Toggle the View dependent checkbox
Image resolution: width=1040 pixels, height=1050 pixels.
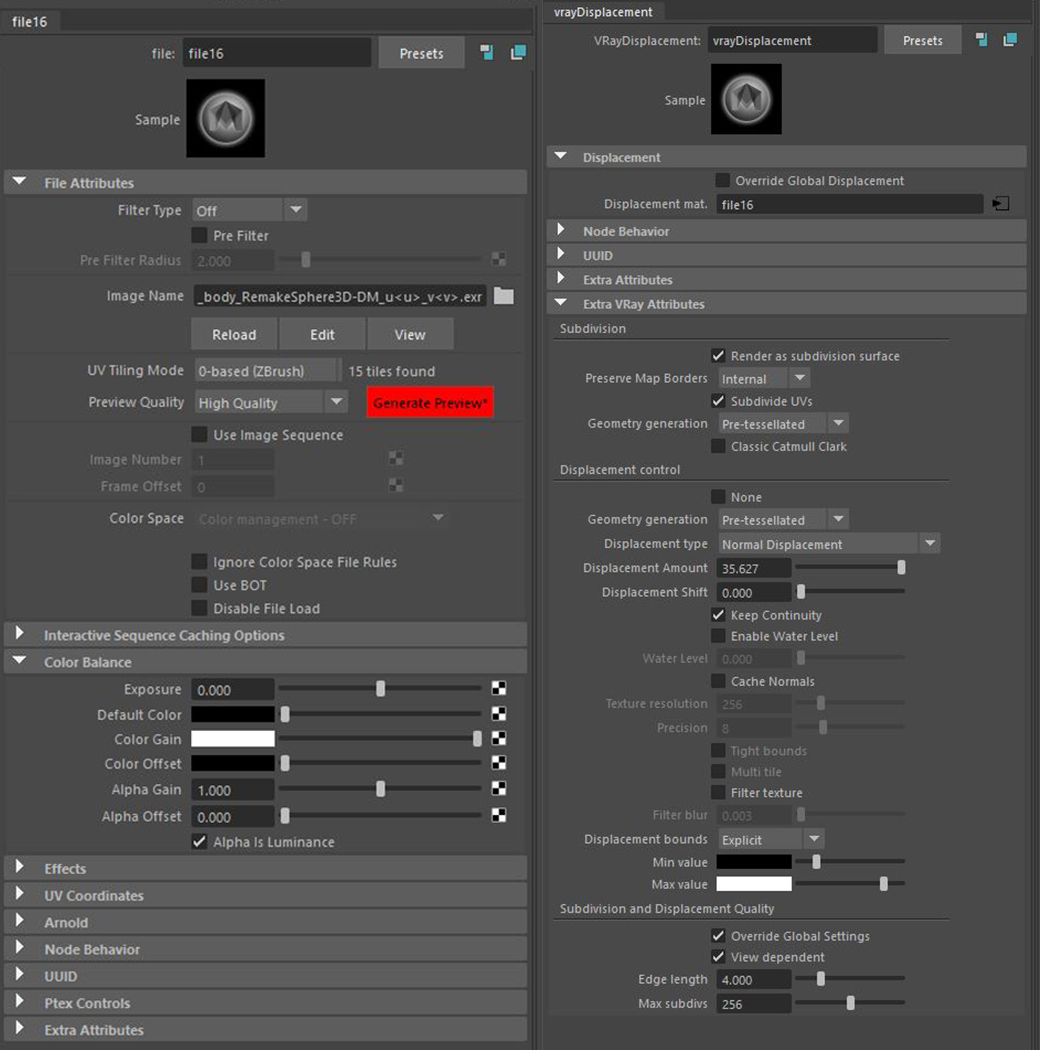click(x=718, y=957)
